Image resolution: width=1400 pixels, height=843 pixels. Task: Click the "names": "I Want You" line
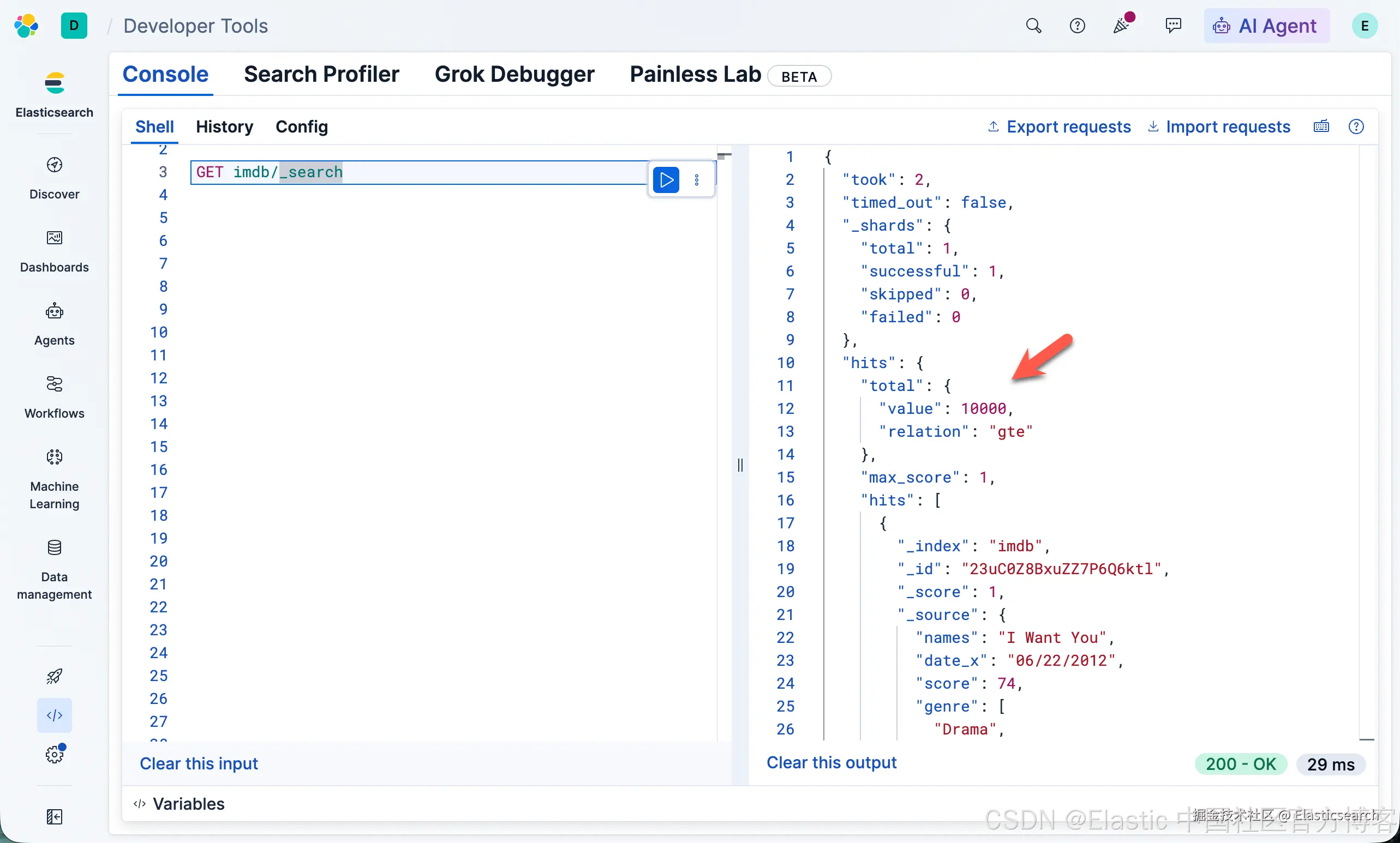(1015, 637)
